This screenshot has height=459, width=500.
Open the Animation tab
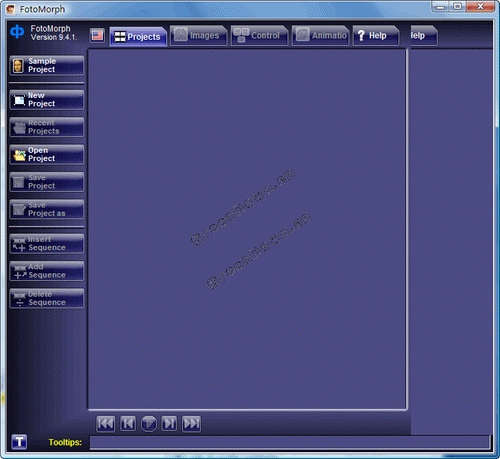pos(320,35)
